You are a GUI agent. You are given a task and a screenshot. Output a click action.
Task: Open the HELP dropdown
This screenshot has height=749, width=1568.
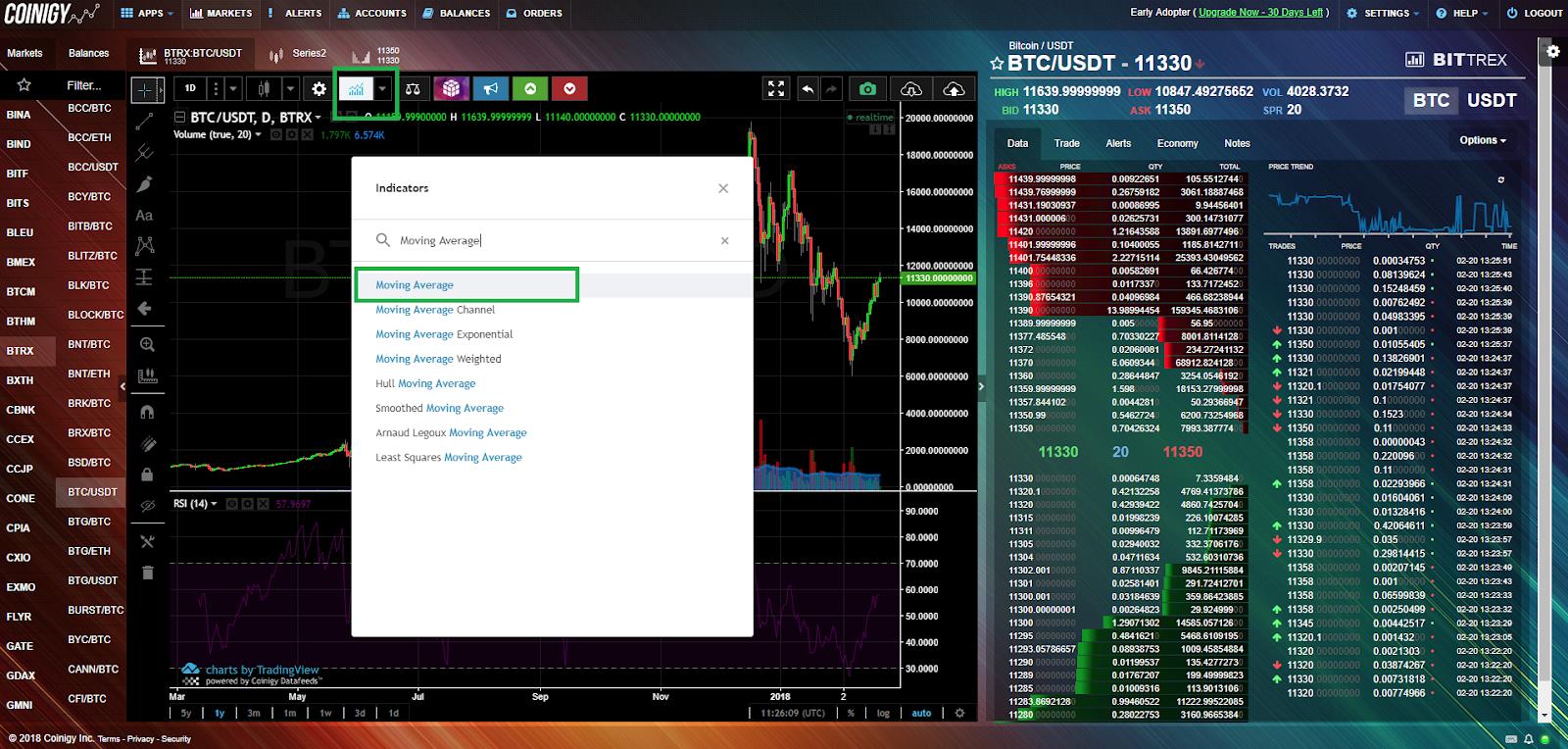[1463, 13]
